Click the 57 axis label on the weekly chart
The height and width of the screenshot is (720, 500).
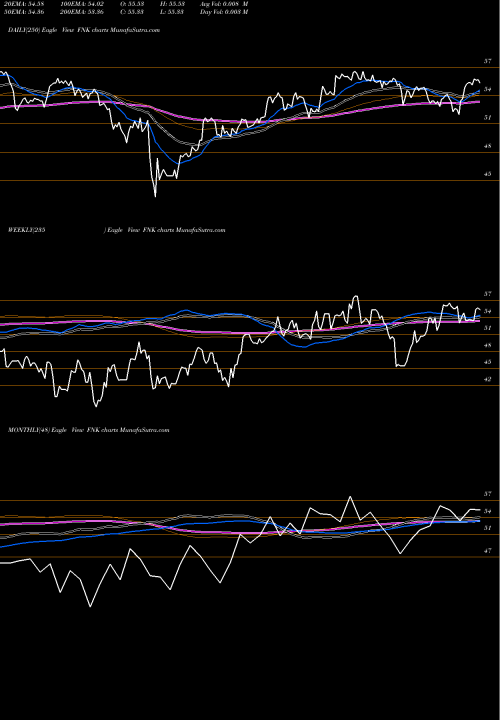click(488, 294)
